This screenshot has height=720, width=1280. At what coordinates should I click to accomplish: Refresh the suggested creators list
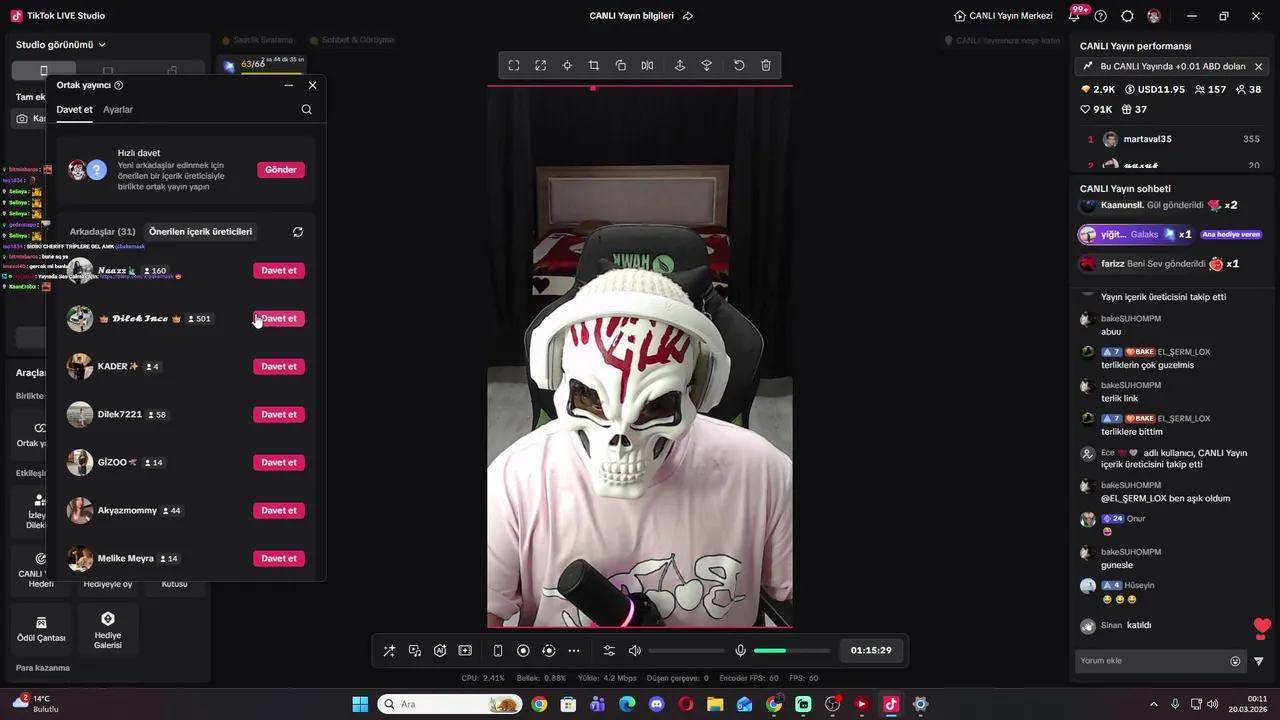(298, 232)
